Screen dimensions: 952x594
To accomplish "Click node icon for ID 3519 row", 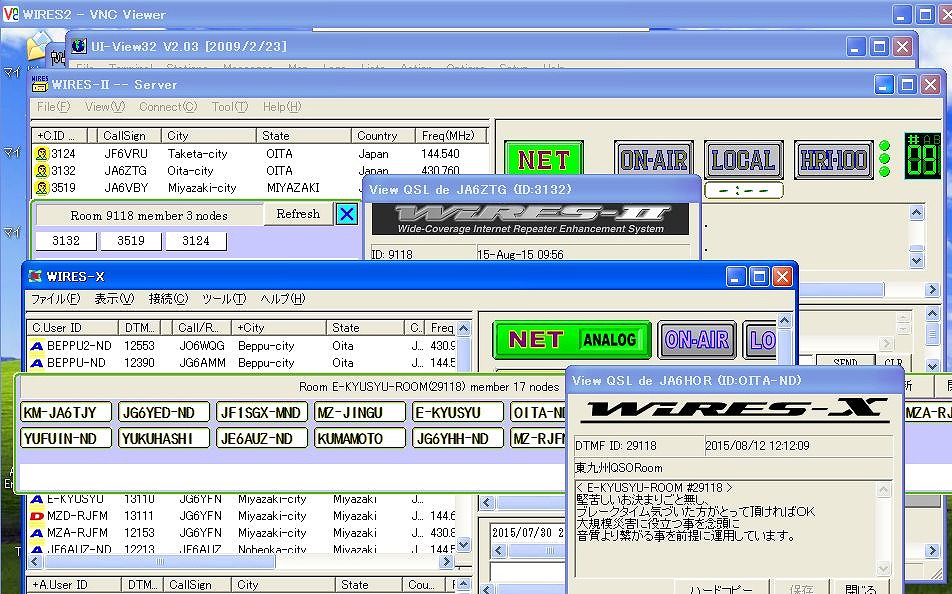I will click(x=41, y=188).
